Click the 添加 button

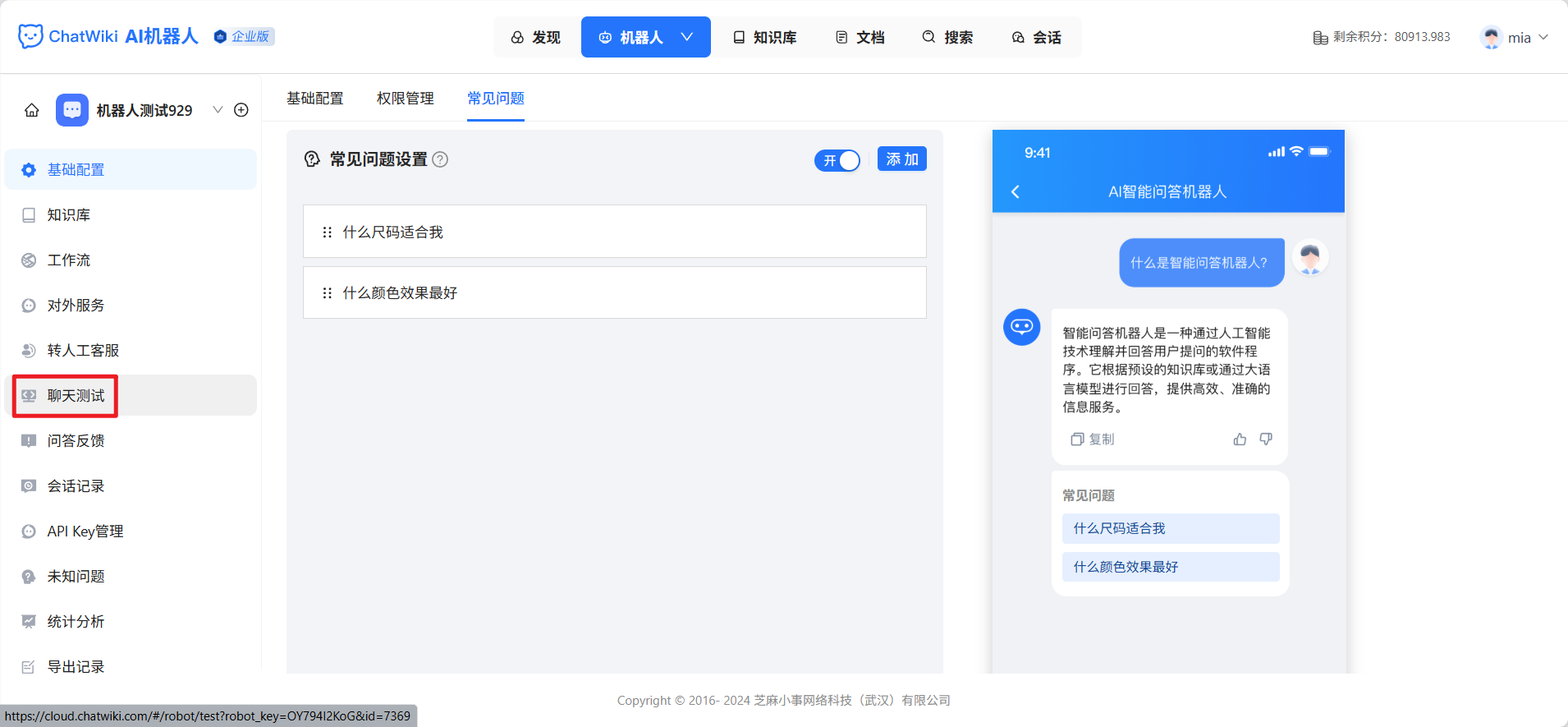click(x=902, y=159)
